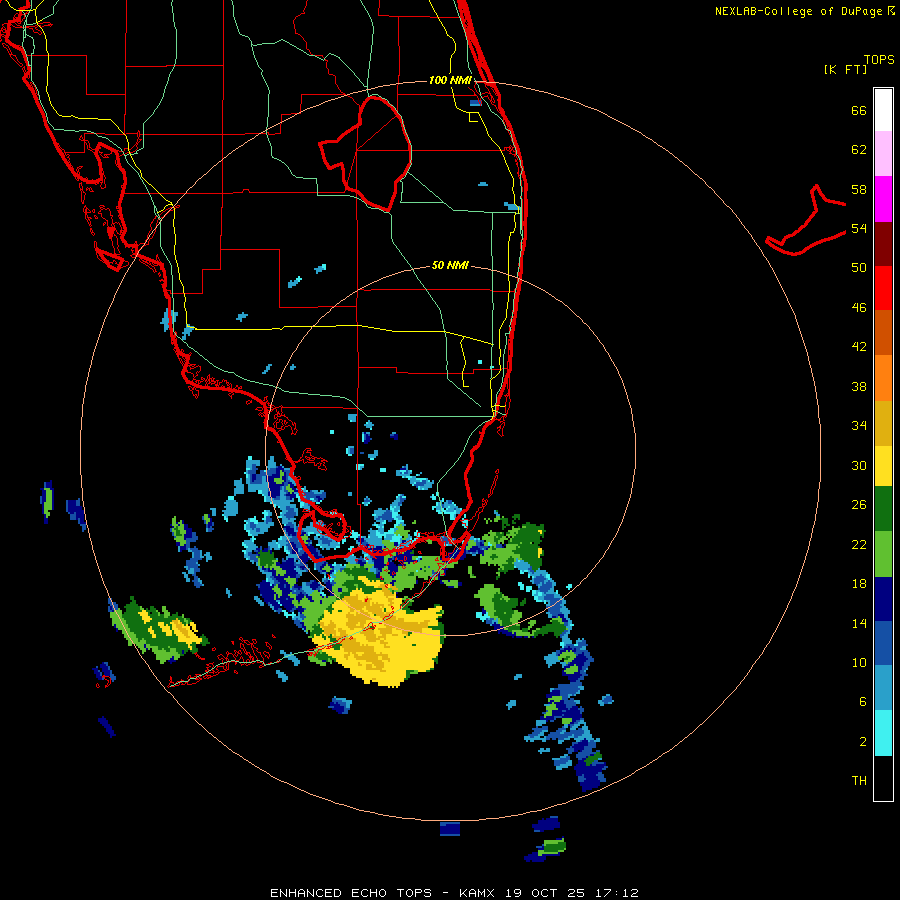The width and height of the screenshot is (900, 900).
Task: Click the medium blue legend swatch
Action: (883, 643)
